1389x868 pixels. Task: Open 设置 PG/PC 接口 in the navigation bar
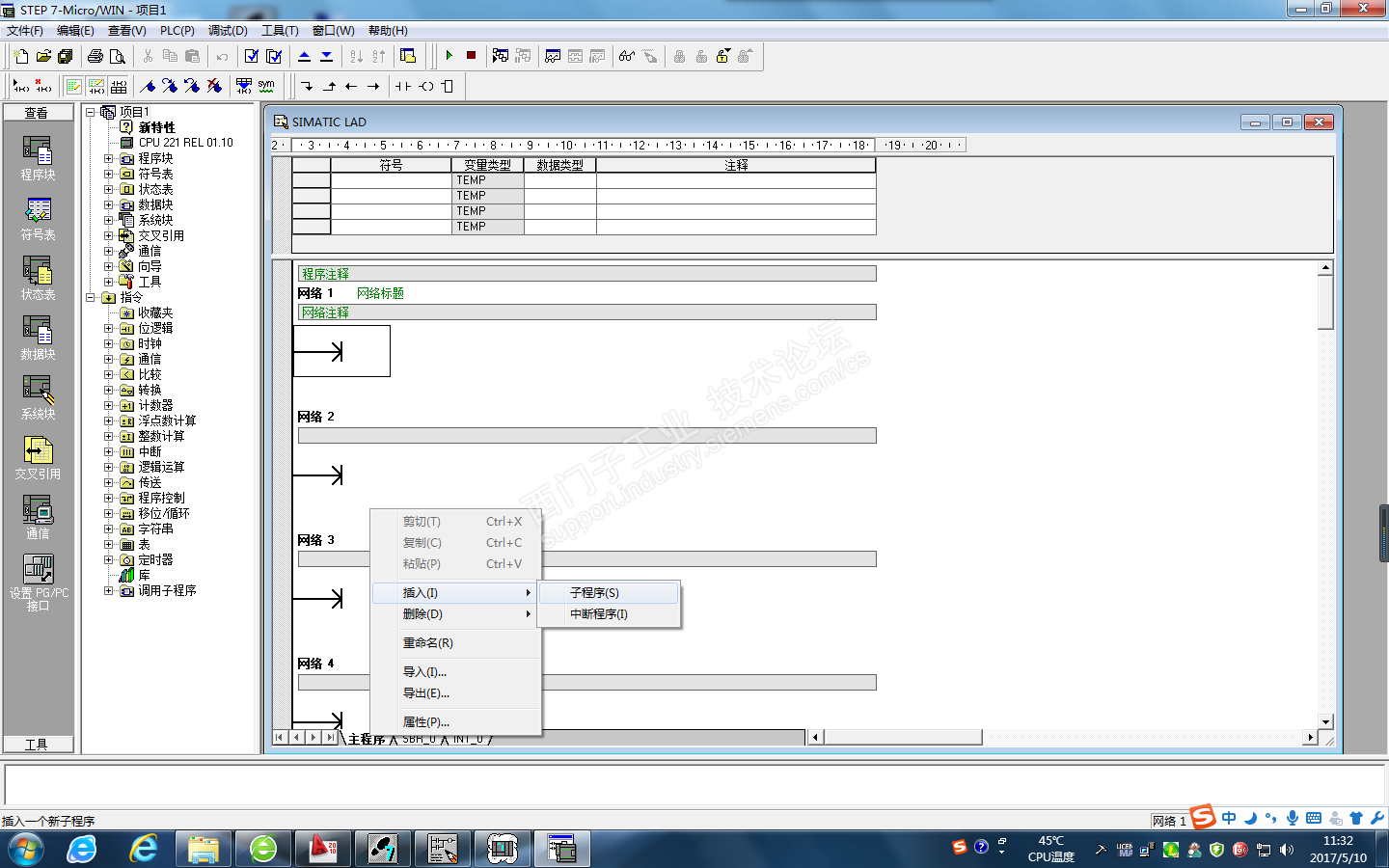tap(39, 583)
